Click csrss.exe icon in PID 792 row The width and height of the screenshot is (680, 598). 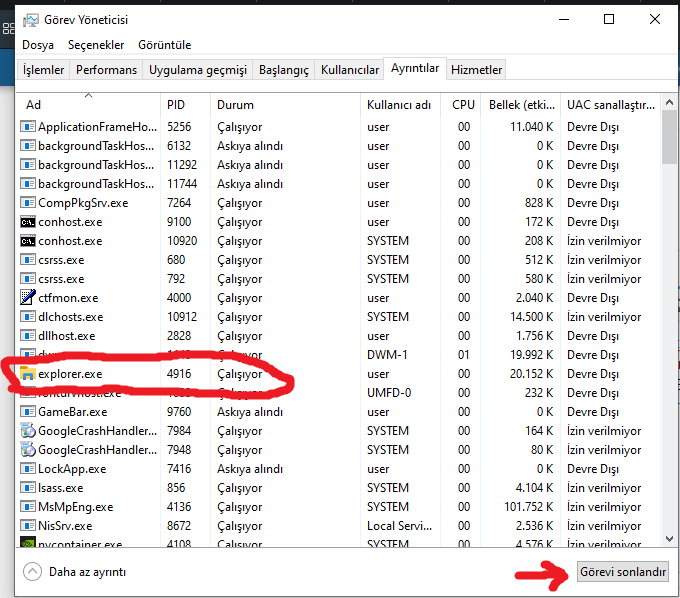pos(28,278)
